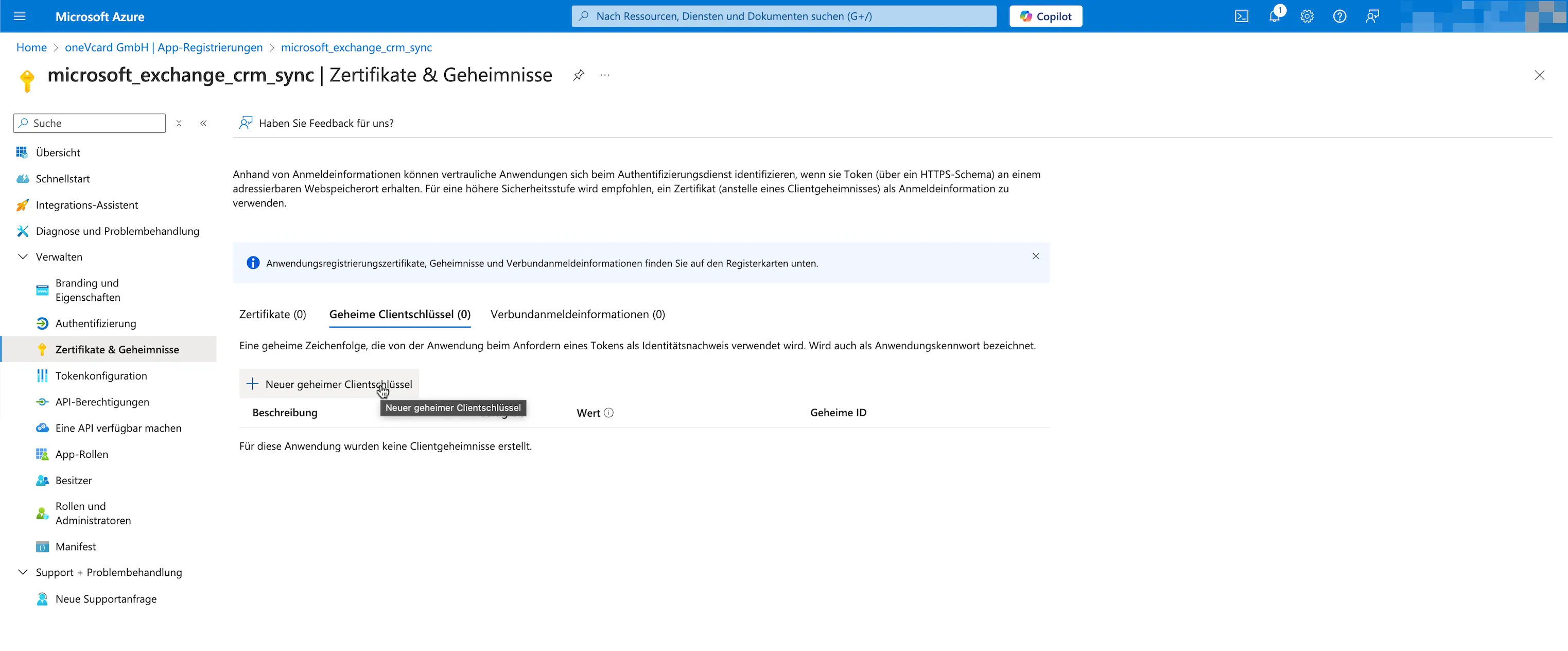Clear the sidebar Suche field
1568x651 pixels.
point(179,123)
